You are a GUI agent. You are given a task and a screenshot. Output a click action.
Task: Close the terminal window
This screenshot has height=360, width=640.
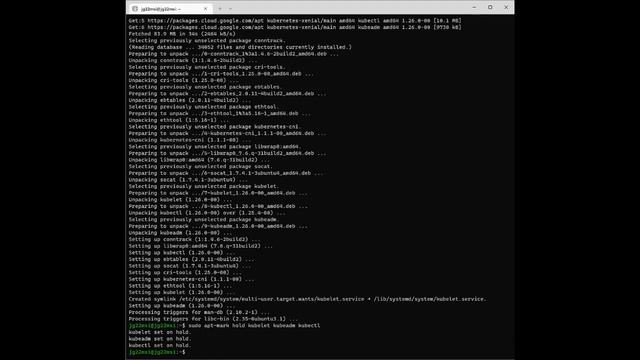click(506, 7)
